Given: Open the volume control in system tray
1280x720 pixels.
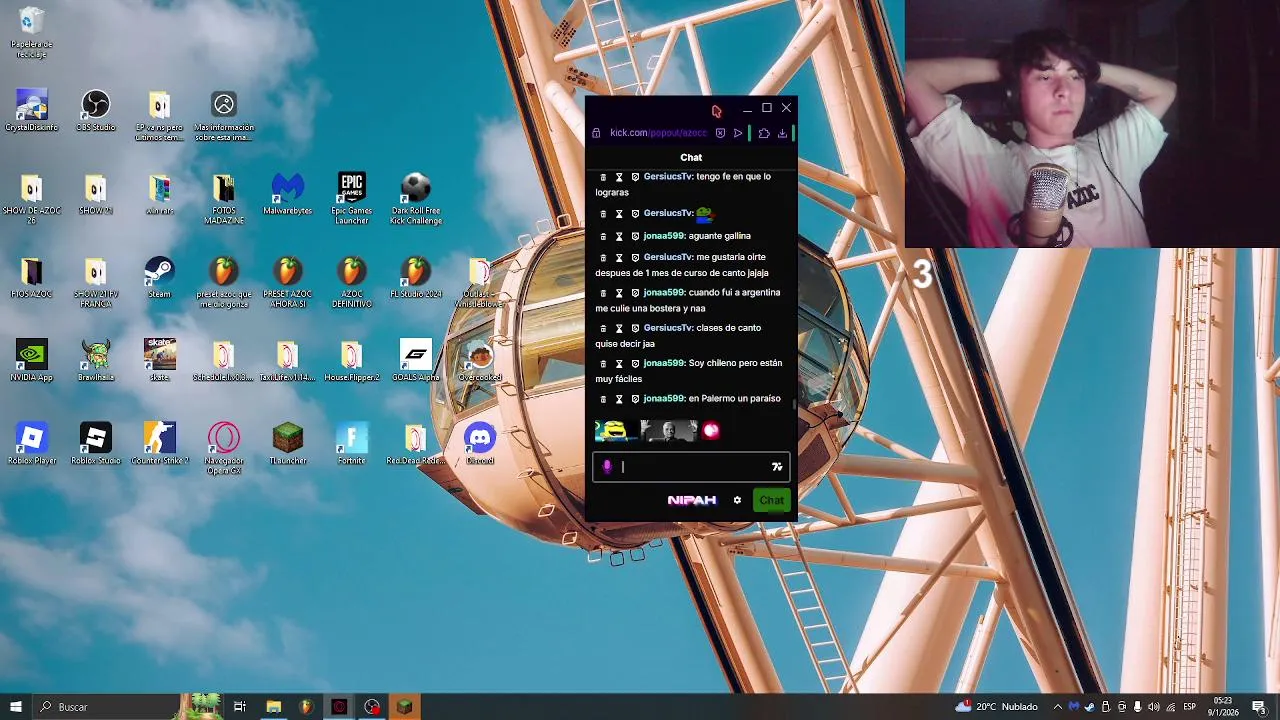Looking at the screenshot, I should coord(1153,707).
